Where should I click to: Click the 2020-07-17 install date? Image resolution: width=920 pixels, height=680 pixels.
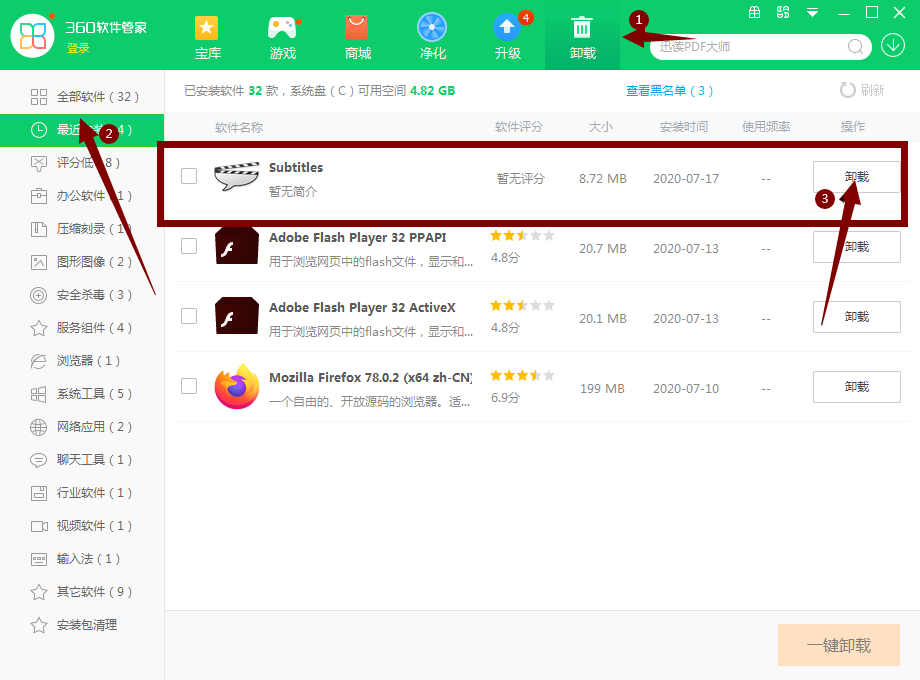coord(686,178)
